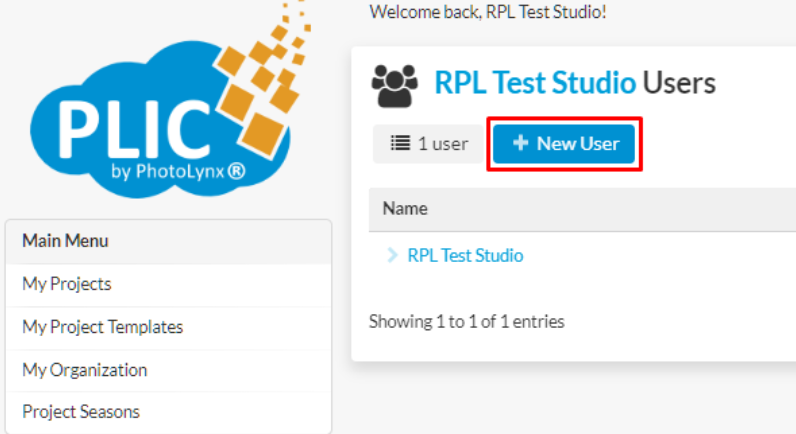The width and height of the screenshot is (796, 434).
Task: Click the list icon beside 1 user
Action: (400, 143)
